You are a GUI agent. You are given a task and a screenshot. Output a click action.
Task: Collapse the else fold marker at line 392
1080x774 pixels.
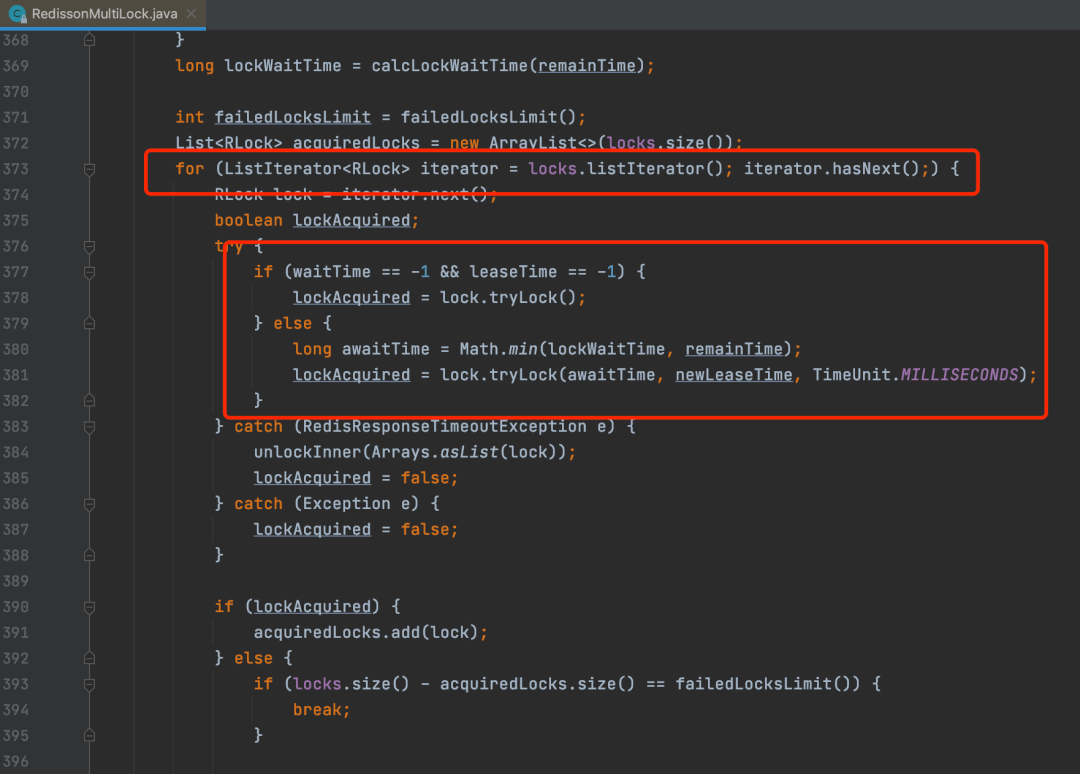click(90, 658)
